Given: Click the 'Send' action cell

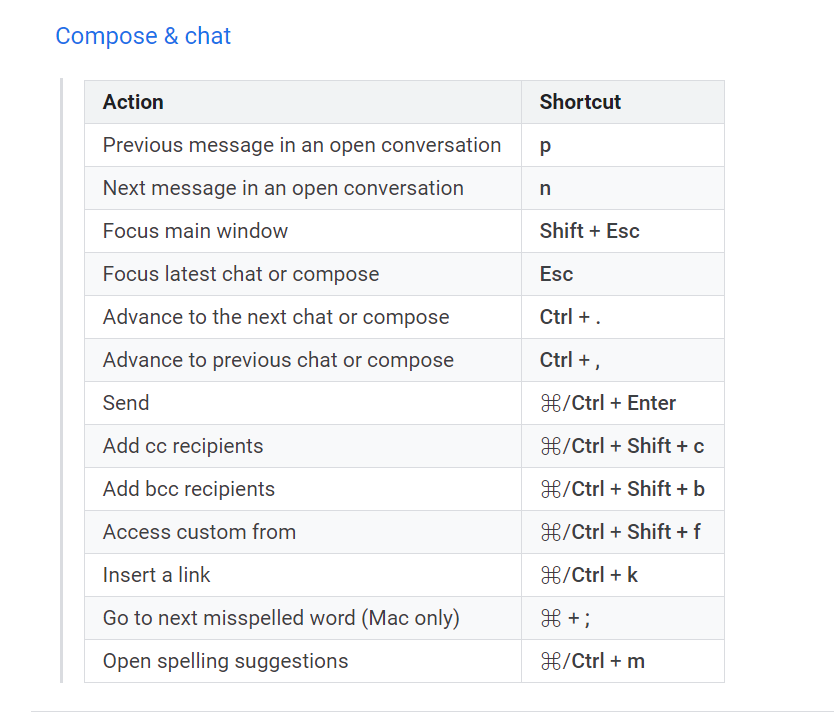Looking at the screenshot, I should pos(126,403).
